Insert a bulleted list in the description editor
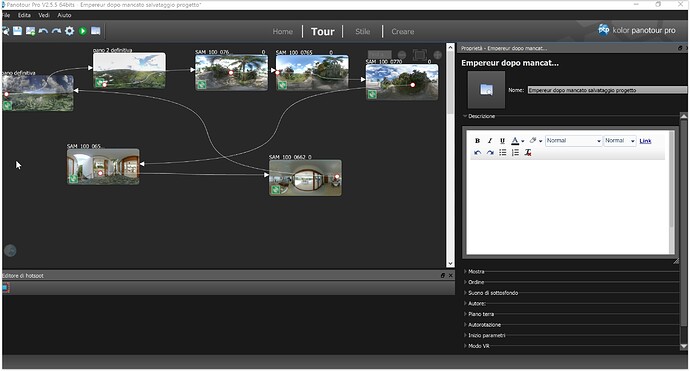Viewport: 690px width, 371px height. click(x=503, y=152)
